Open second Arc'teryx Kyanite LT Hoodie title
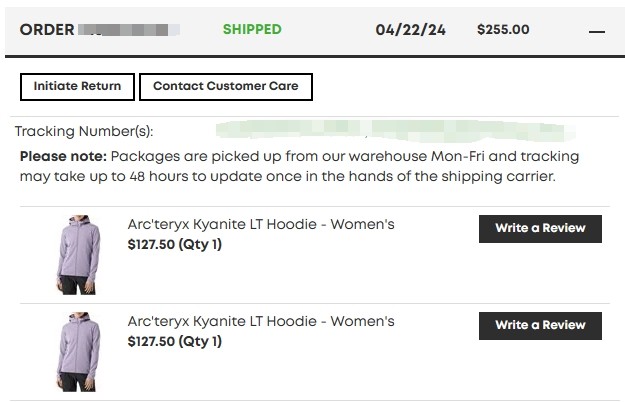 pos(261,322)
